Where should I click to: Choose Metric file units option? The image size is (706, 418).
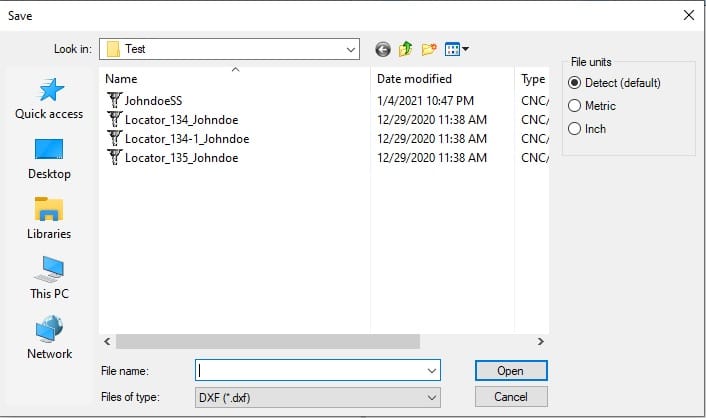click(x=574, y=106)
